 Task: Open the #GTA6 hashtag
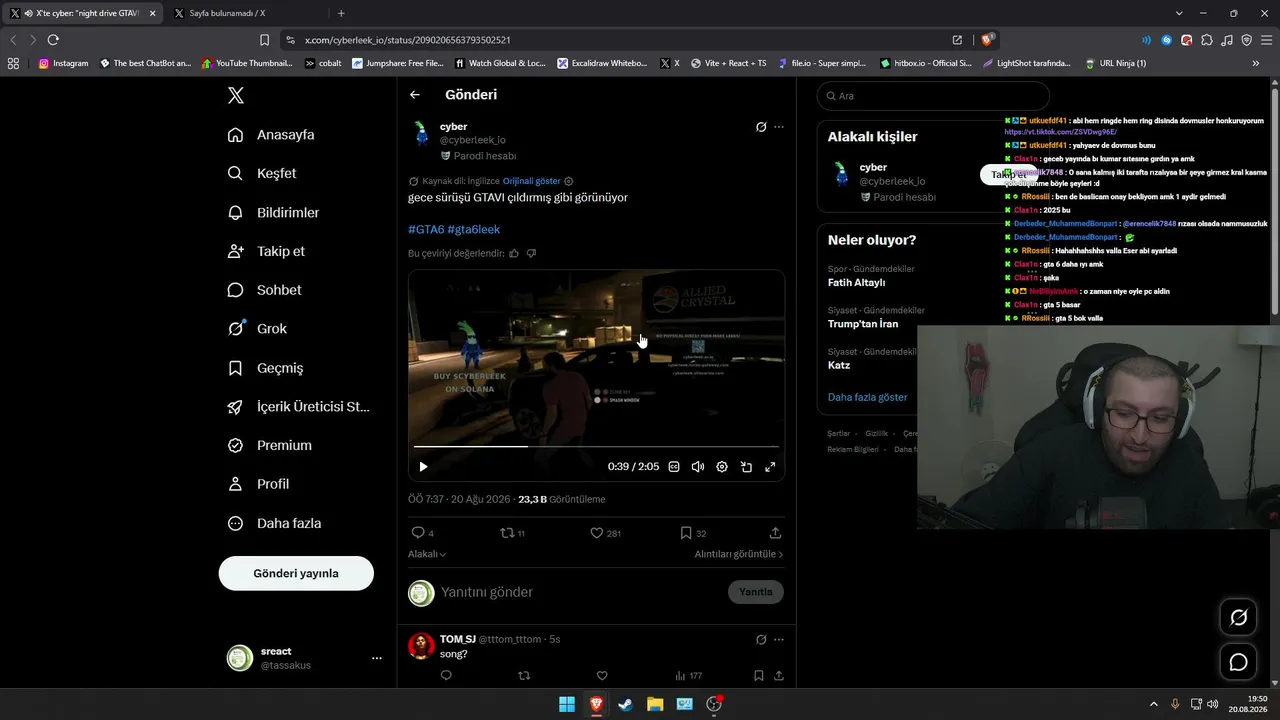pyautogui.click(x=426, y=230)
